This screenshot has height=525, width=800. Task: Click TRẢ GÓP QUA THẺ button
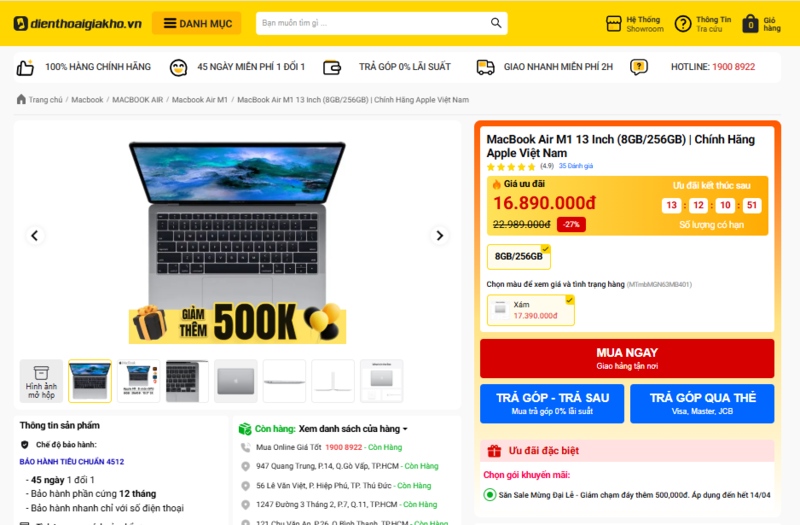(702, 404)
